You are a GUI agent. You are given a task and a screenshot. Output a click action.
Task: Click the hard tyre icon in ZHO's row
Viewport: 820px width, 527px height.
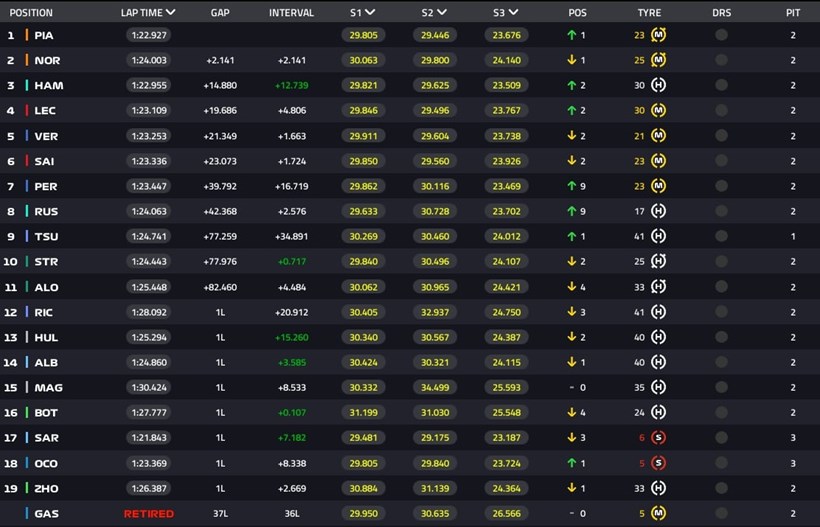[658, 488]
